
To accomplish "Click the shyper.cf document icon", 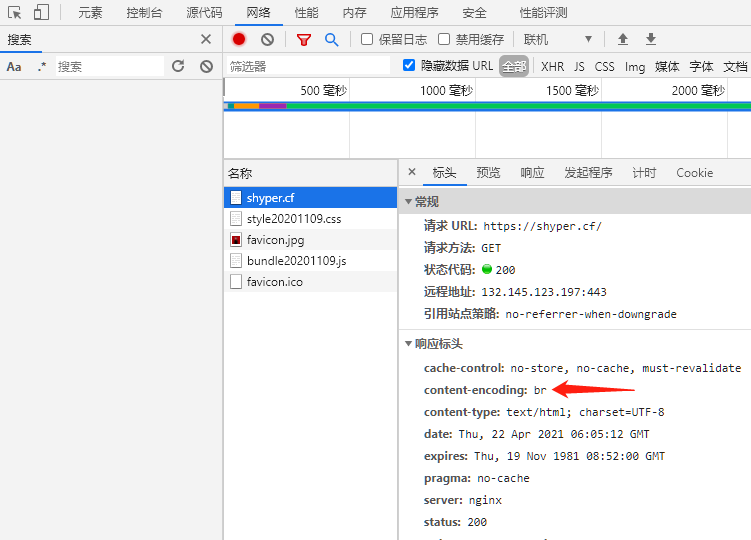I will [x=236, y=197].
